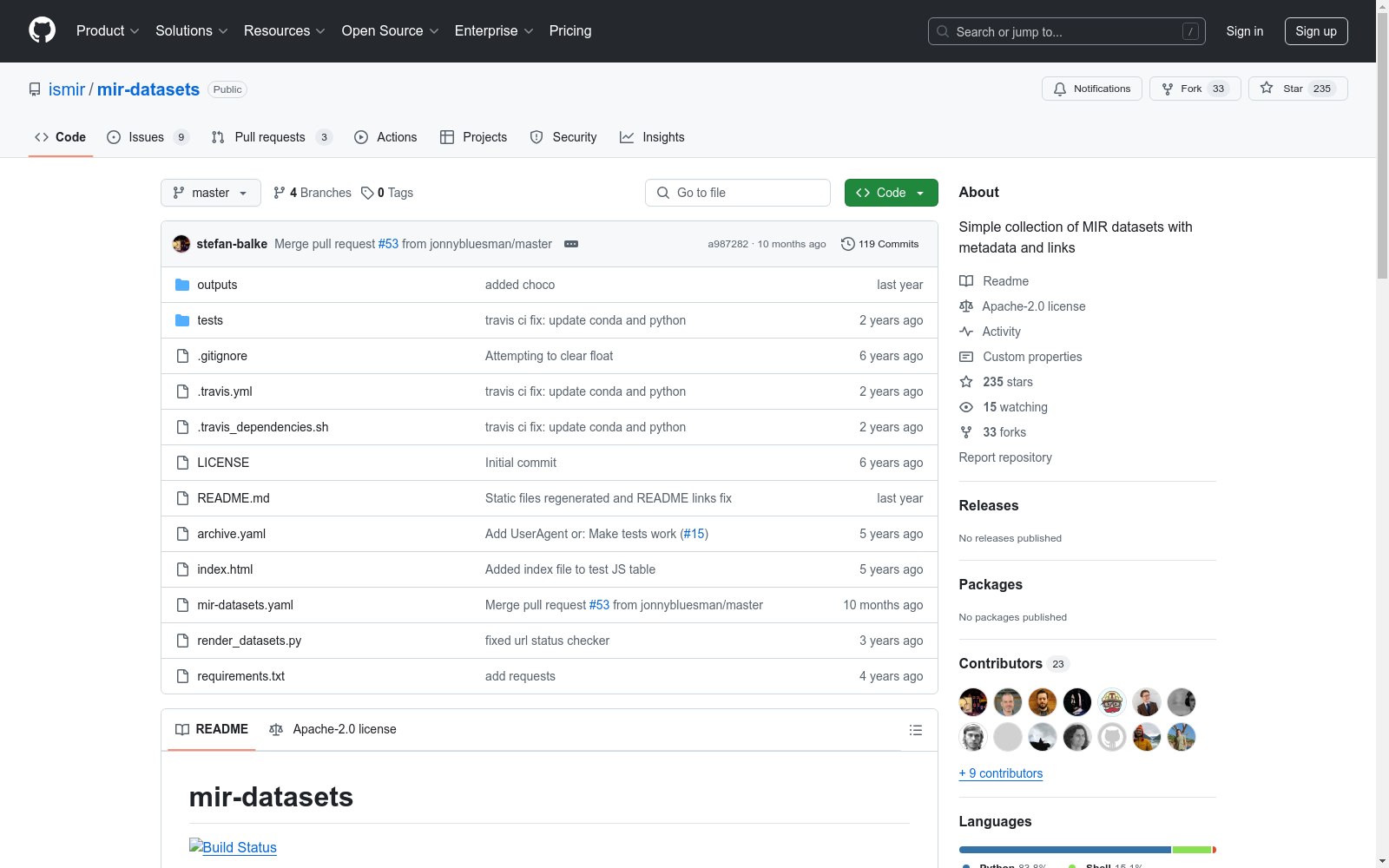Open the archive.yaml file
The height and width of the screenshot is (868, 1389).
point(231,534)
